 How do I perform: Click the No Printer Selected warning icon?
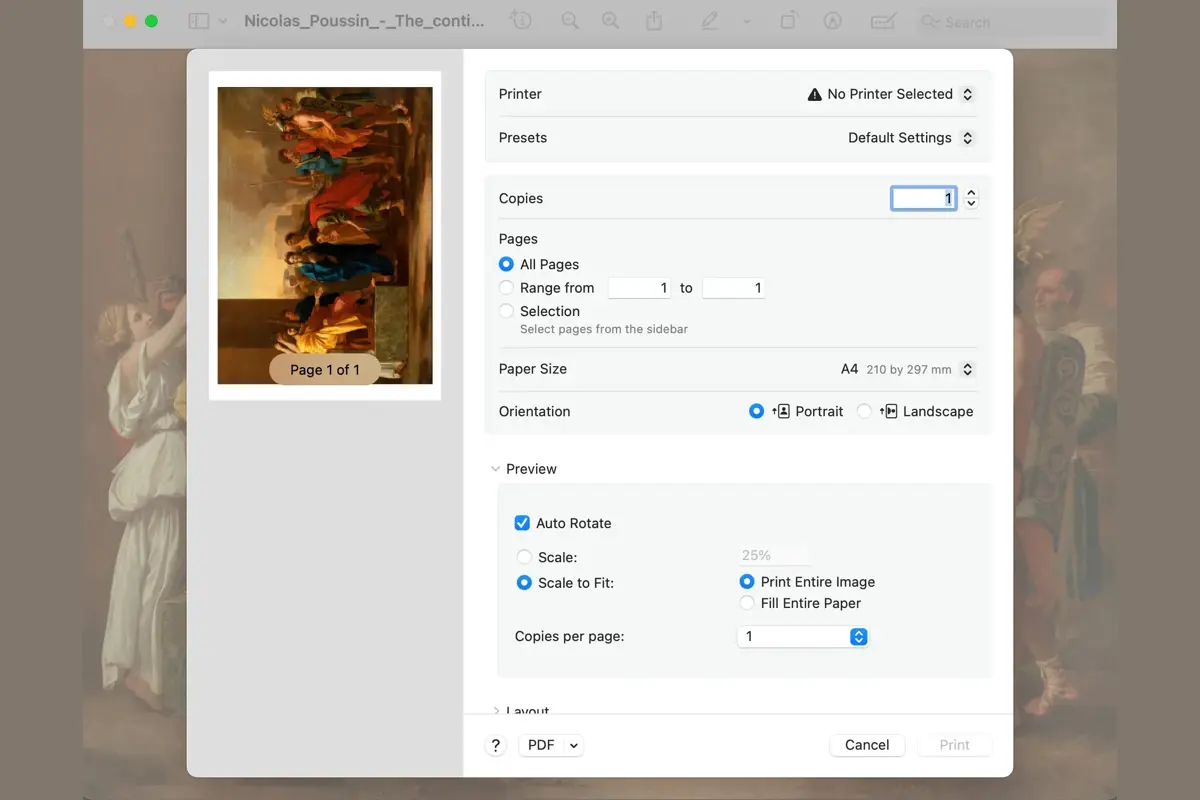(815, 94)
